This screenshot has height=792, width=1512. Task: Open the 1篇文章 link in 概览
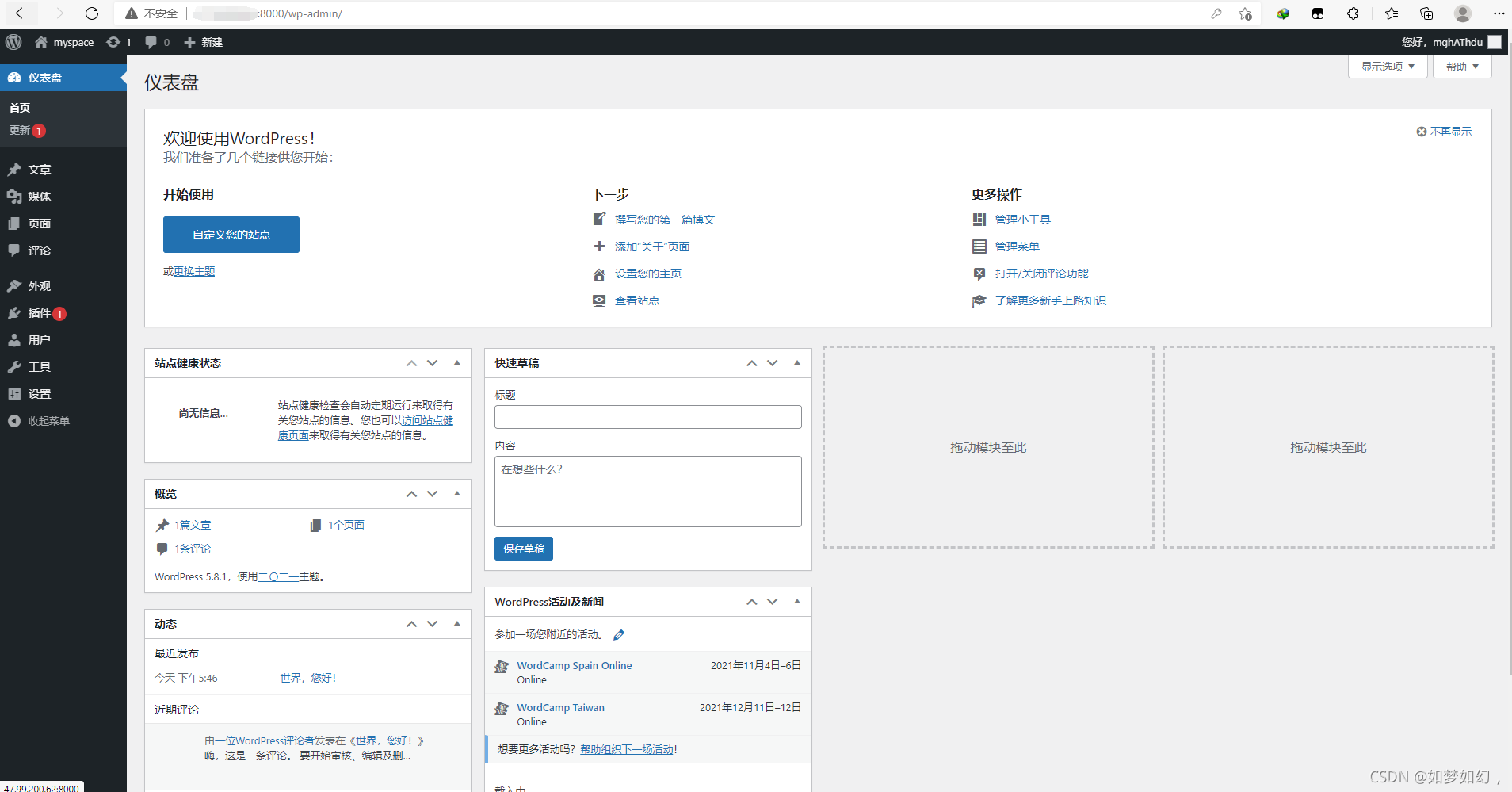pos(193,525)
